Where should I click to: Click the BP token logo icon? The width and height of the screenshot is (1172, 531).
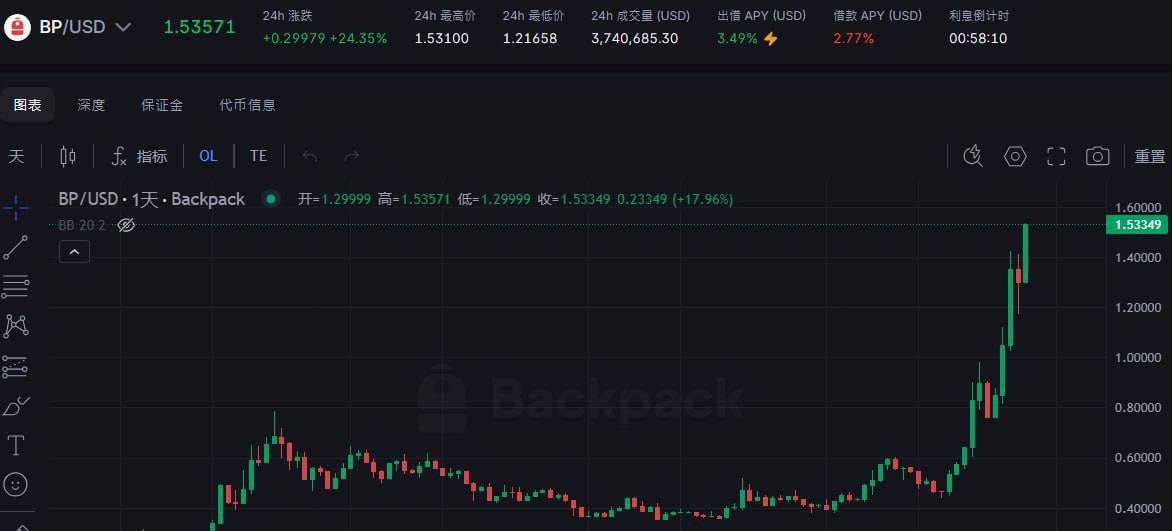(x=17, y=28)
